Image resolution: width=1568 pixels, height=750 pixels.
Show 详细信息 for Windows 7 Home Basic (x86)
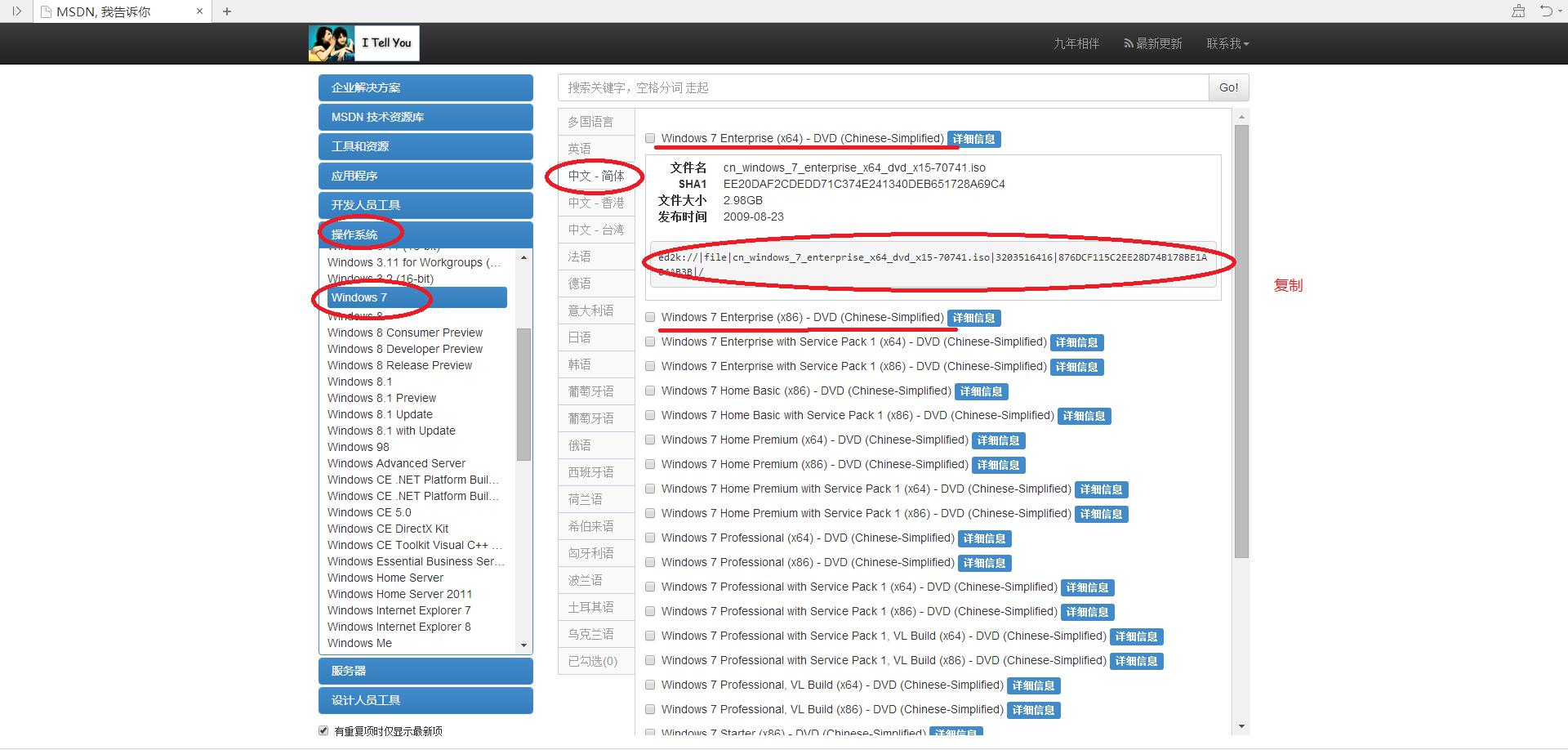[x=981, y=391]
